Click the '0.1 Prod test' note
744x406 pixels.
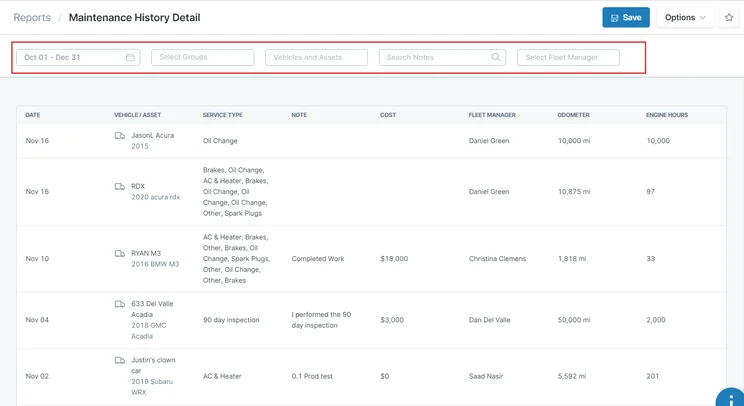(x=312, y=376)
